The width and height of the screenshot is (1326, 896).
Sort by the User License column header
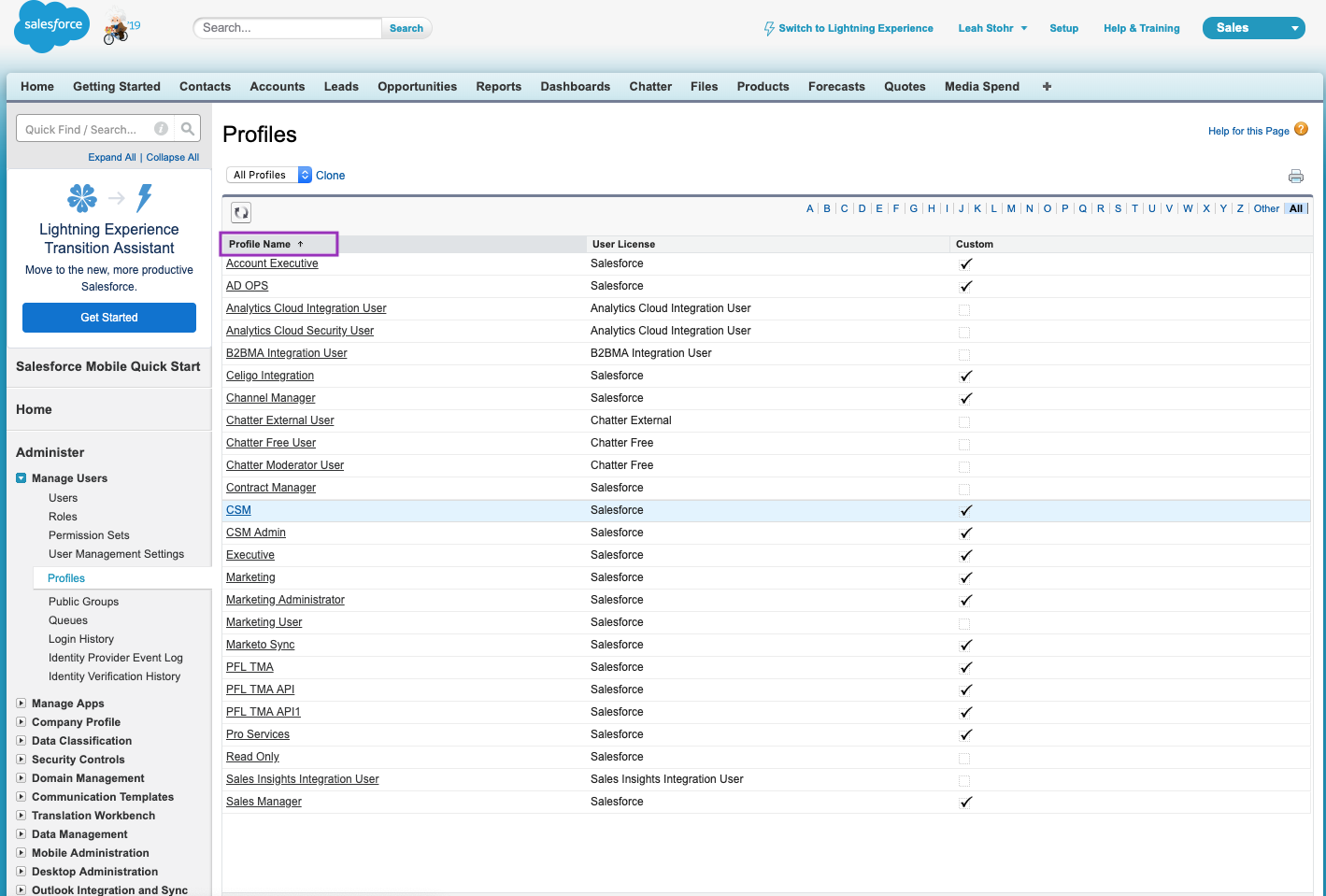click(623, 244)
